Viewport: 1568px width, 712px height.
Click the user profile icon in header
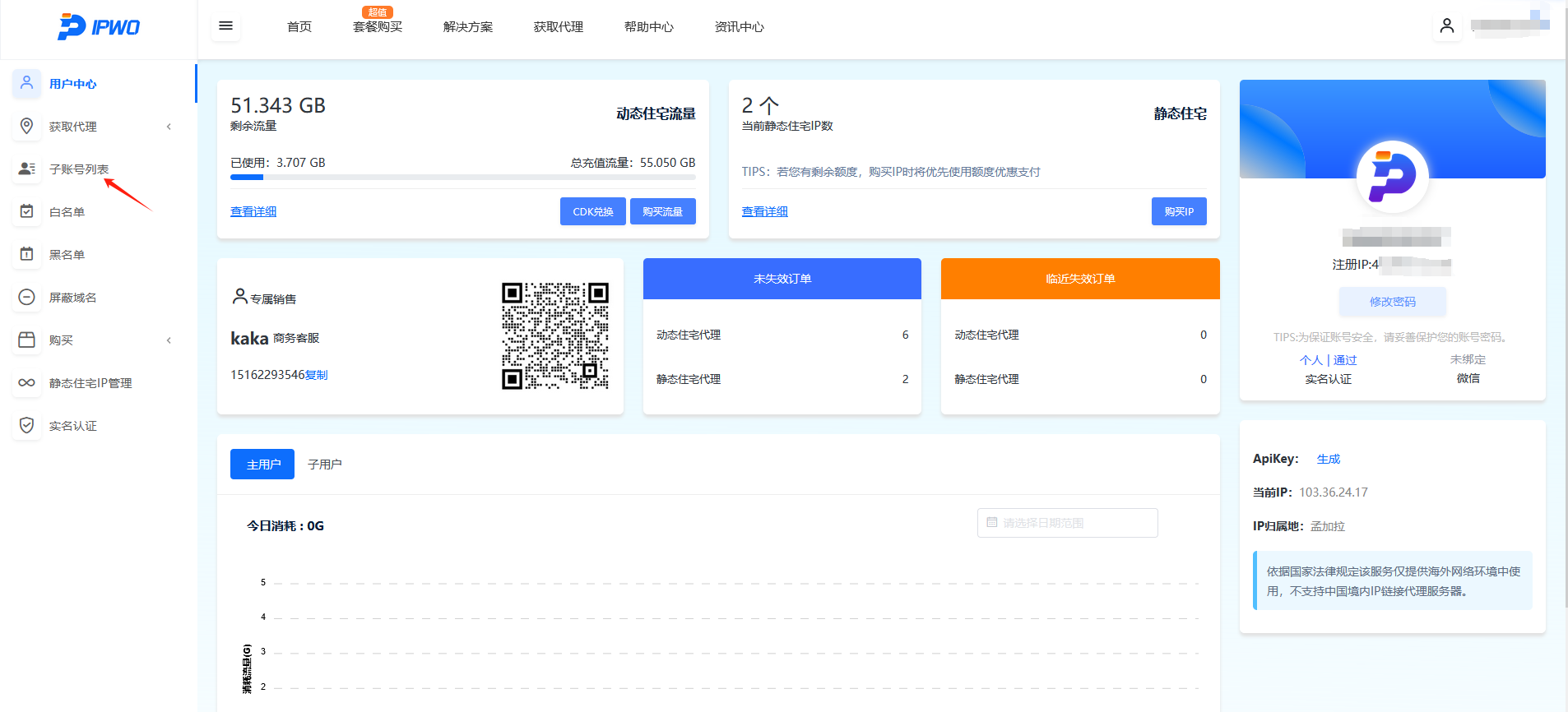coord(1447,26)
